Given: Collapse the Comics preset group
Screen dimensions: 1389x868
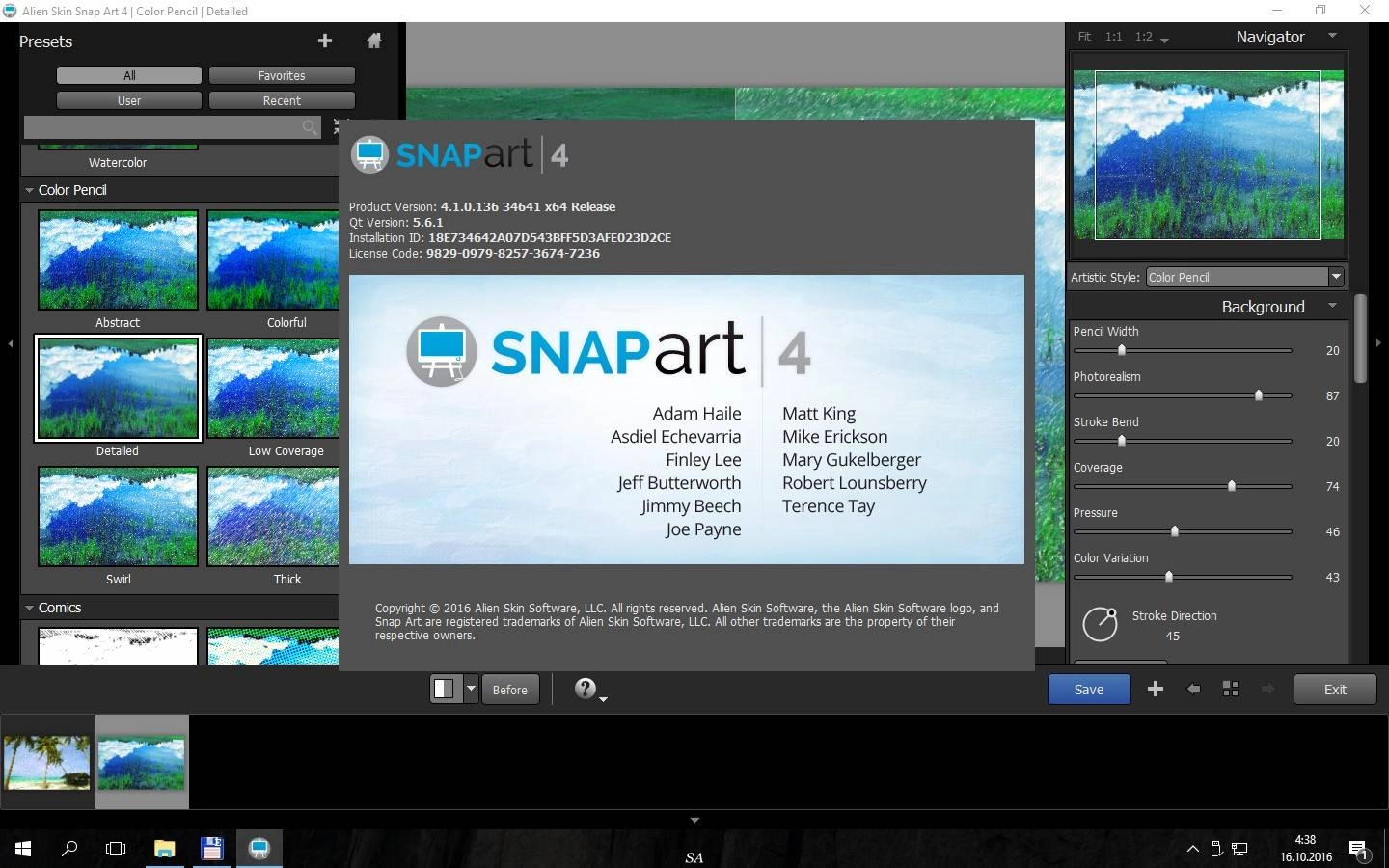Looking at the screenshot, I should click(x=29, y=608).
